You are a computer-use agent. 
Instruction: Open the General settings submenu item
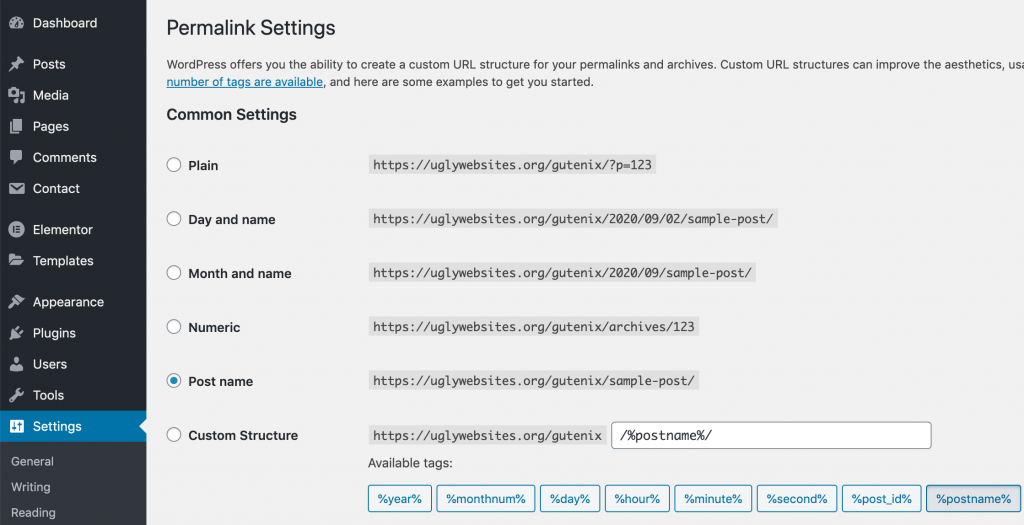click(x=33, y=461)
